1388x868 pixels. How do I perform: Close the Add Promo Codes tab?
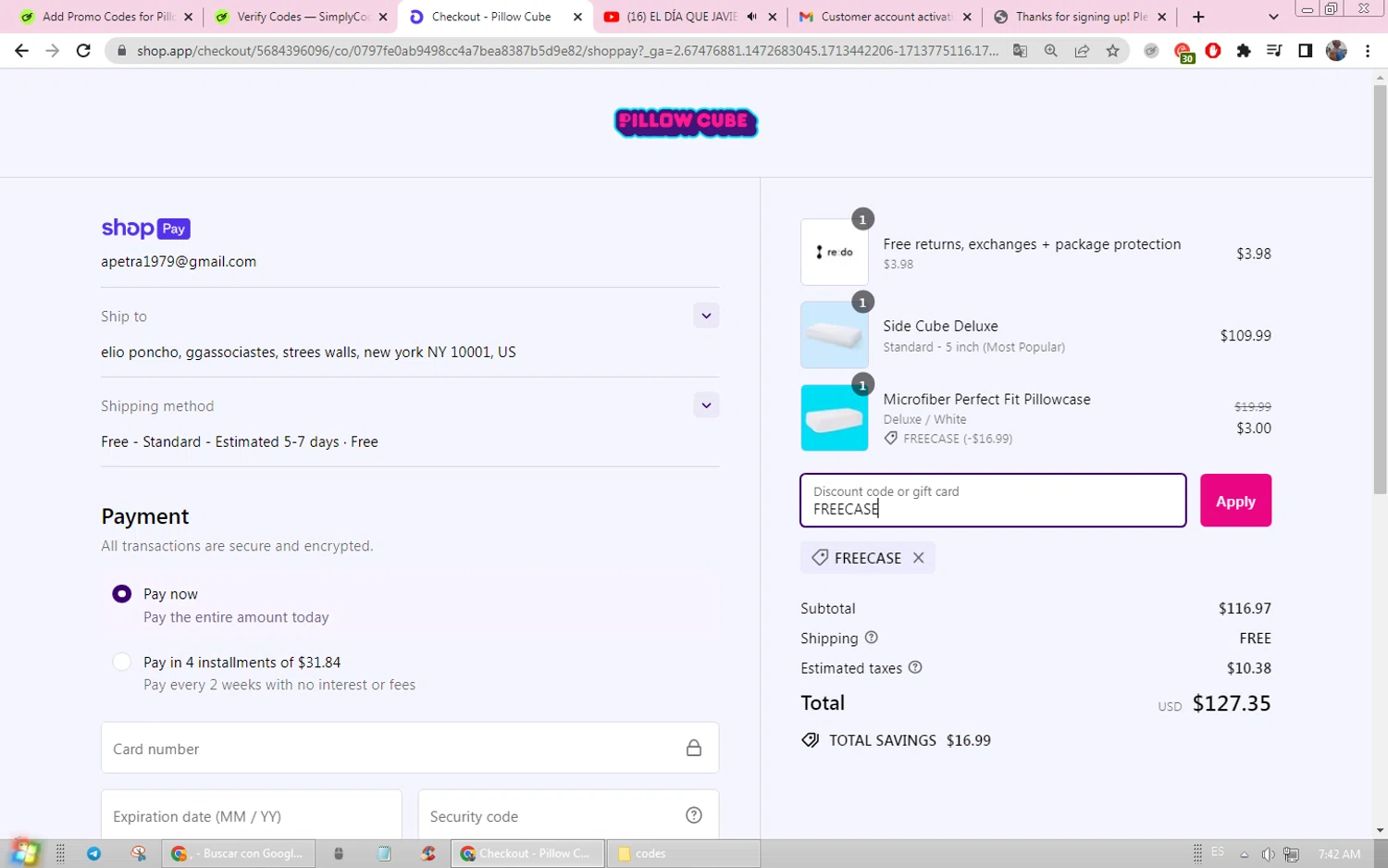[x=188, y=17]
